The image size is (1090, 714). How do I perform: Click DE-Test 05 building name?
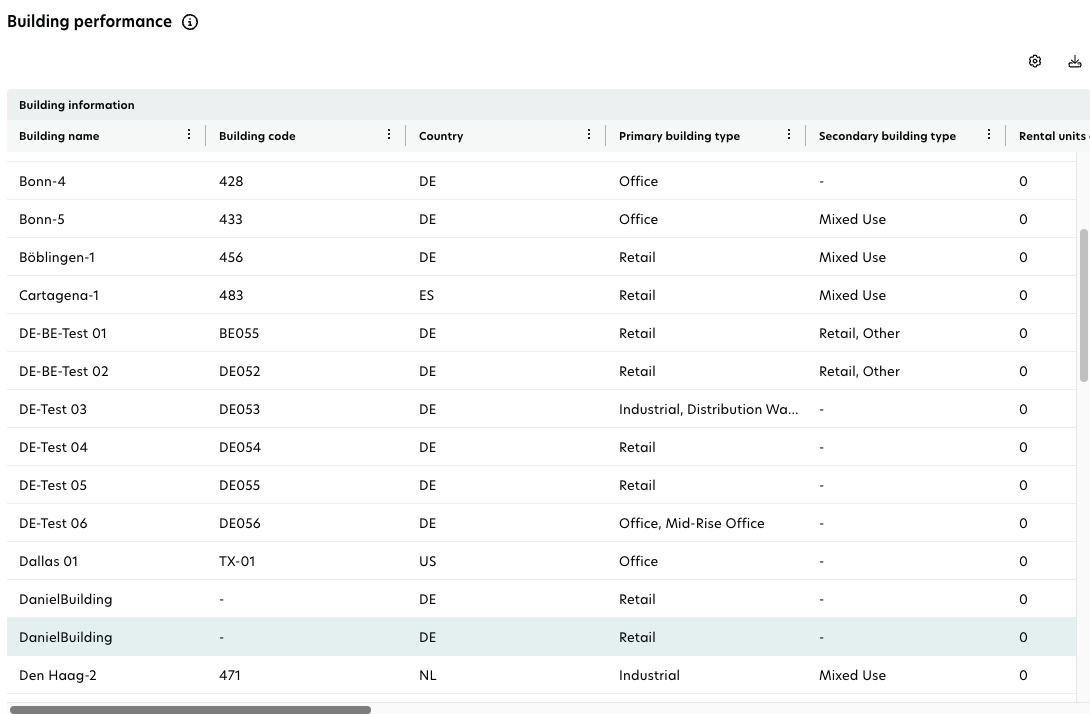53,485
